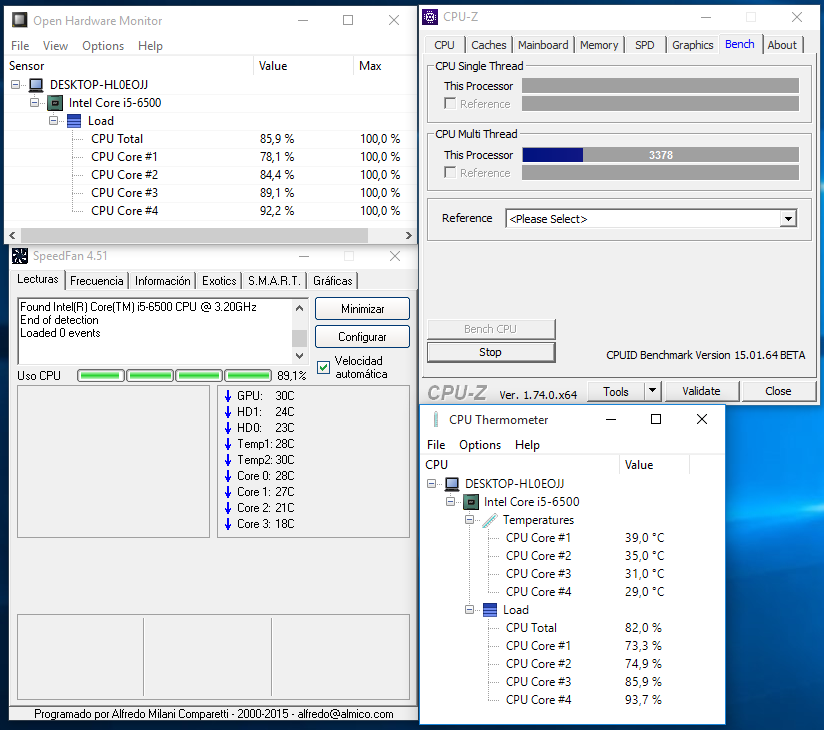Image resolution: width=824 pixels, height=730 pixels.
Task: Click the Tools button in CPU-Z
Action: pos(616,391)
